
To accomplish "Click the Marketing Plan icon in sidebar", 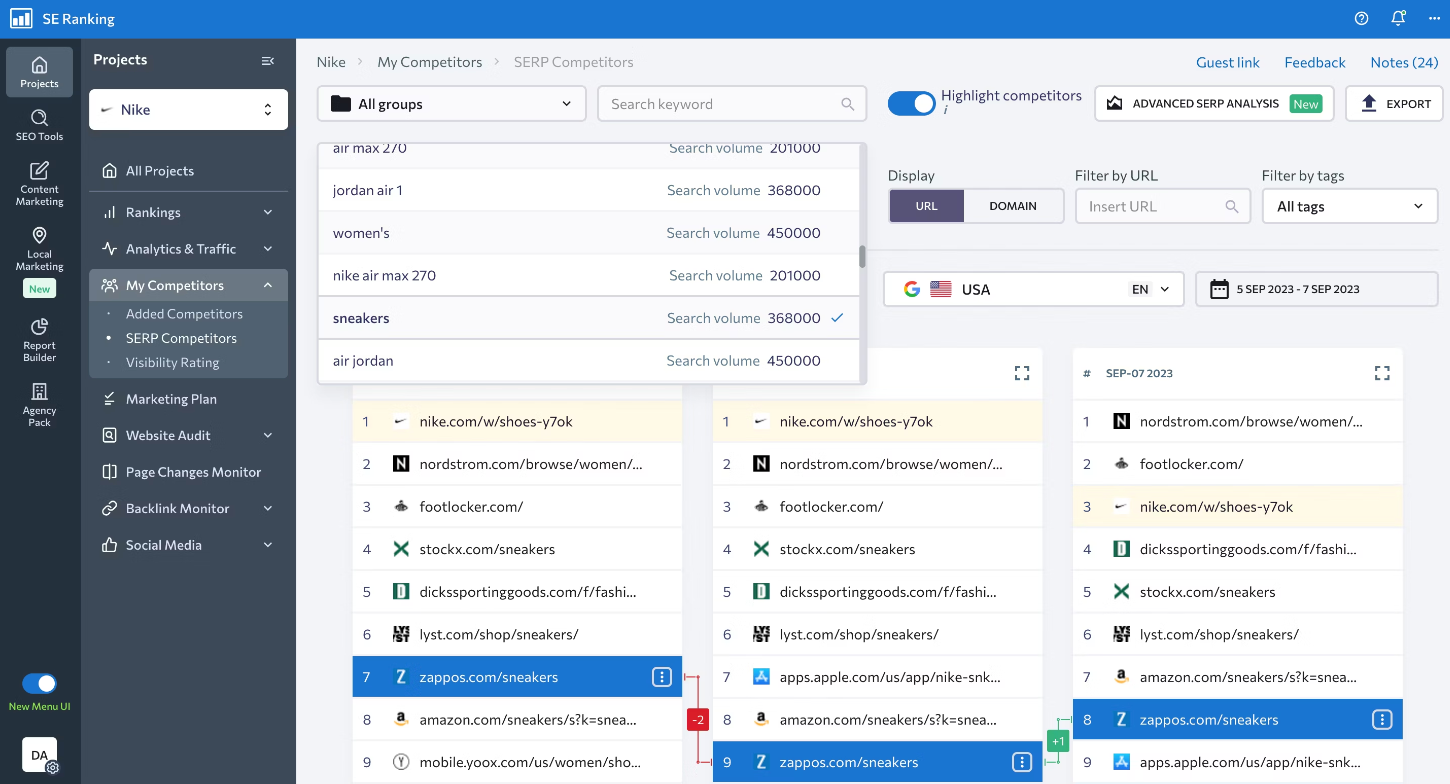I will (x=109, y=399).
